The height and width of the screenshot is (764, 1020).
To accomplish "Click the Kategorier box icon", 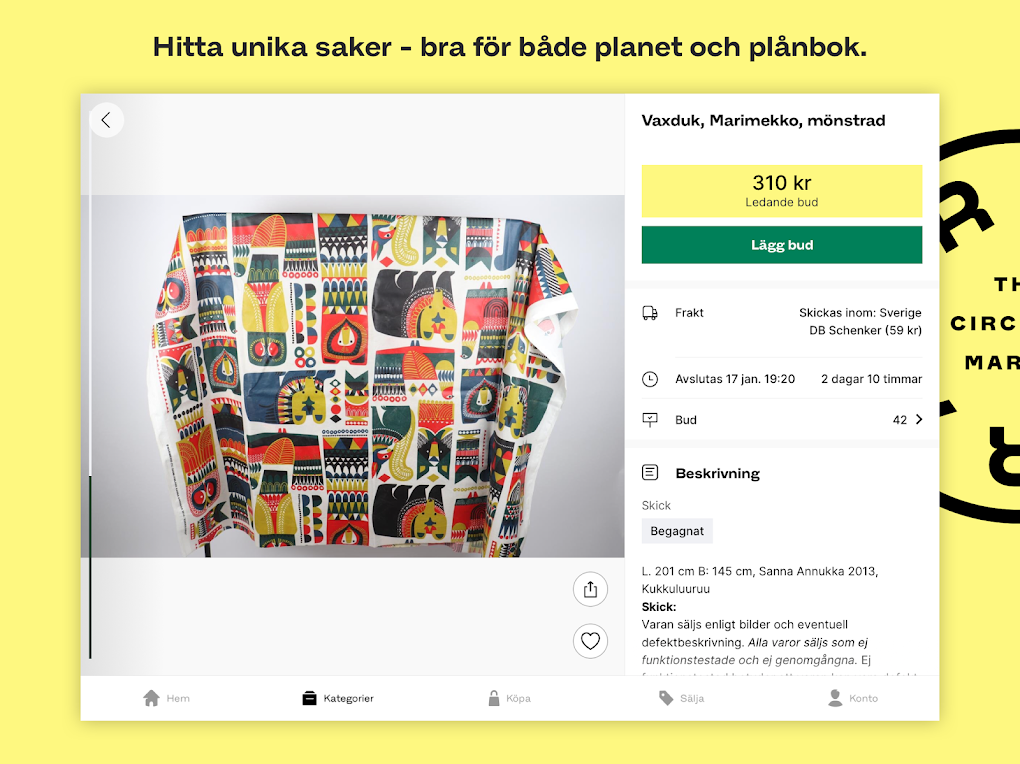I will (x=309, y=698).
